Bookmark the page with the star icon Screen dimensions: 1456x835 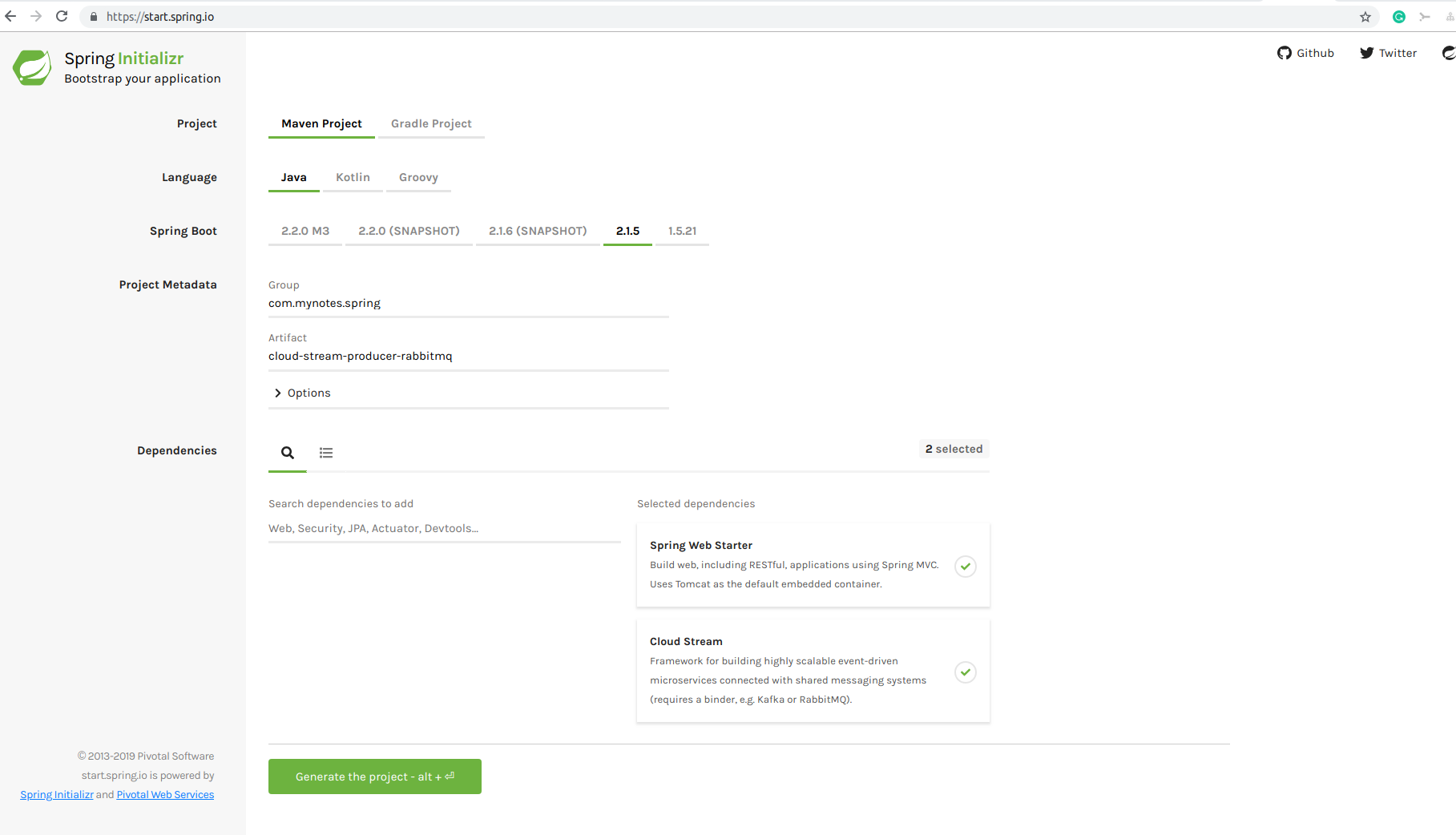click(1365, 17)
